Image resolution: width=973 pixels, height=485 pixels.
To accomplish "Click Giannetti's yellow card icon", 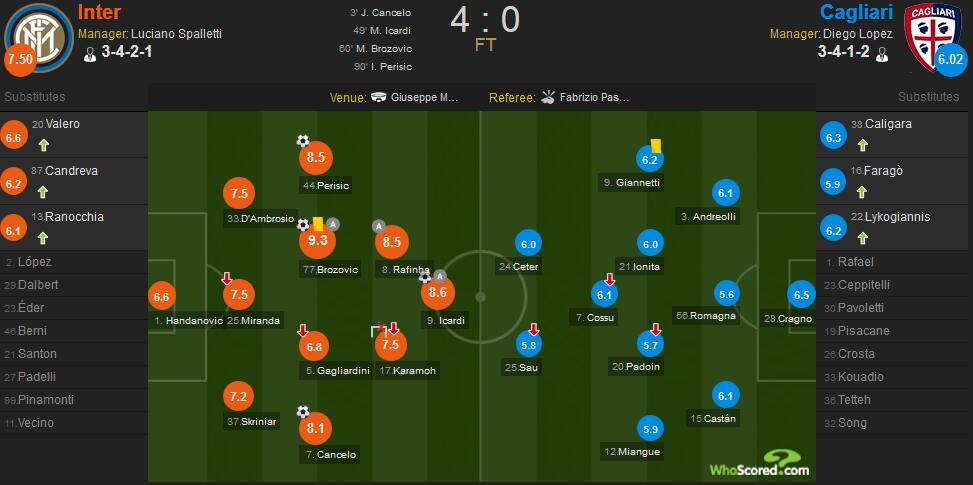I will click(x=655, y=146).
